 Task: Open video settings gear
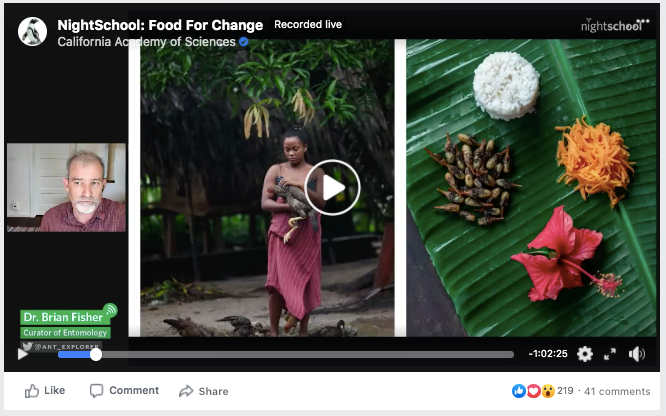pos(585,354)
